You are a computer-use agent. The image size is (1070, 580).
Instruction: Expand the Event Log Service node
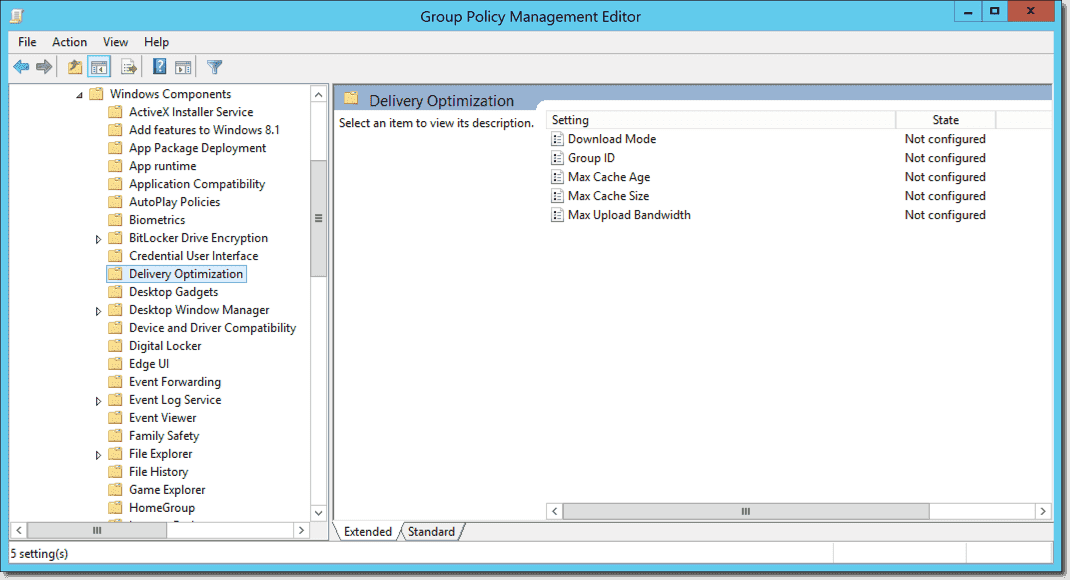point(98,401)
